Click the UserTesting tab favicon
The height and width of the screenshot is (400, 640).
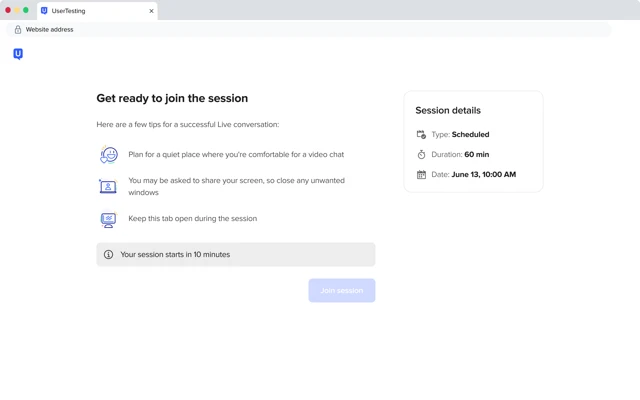pyautogui.click(x=44, y=11)
